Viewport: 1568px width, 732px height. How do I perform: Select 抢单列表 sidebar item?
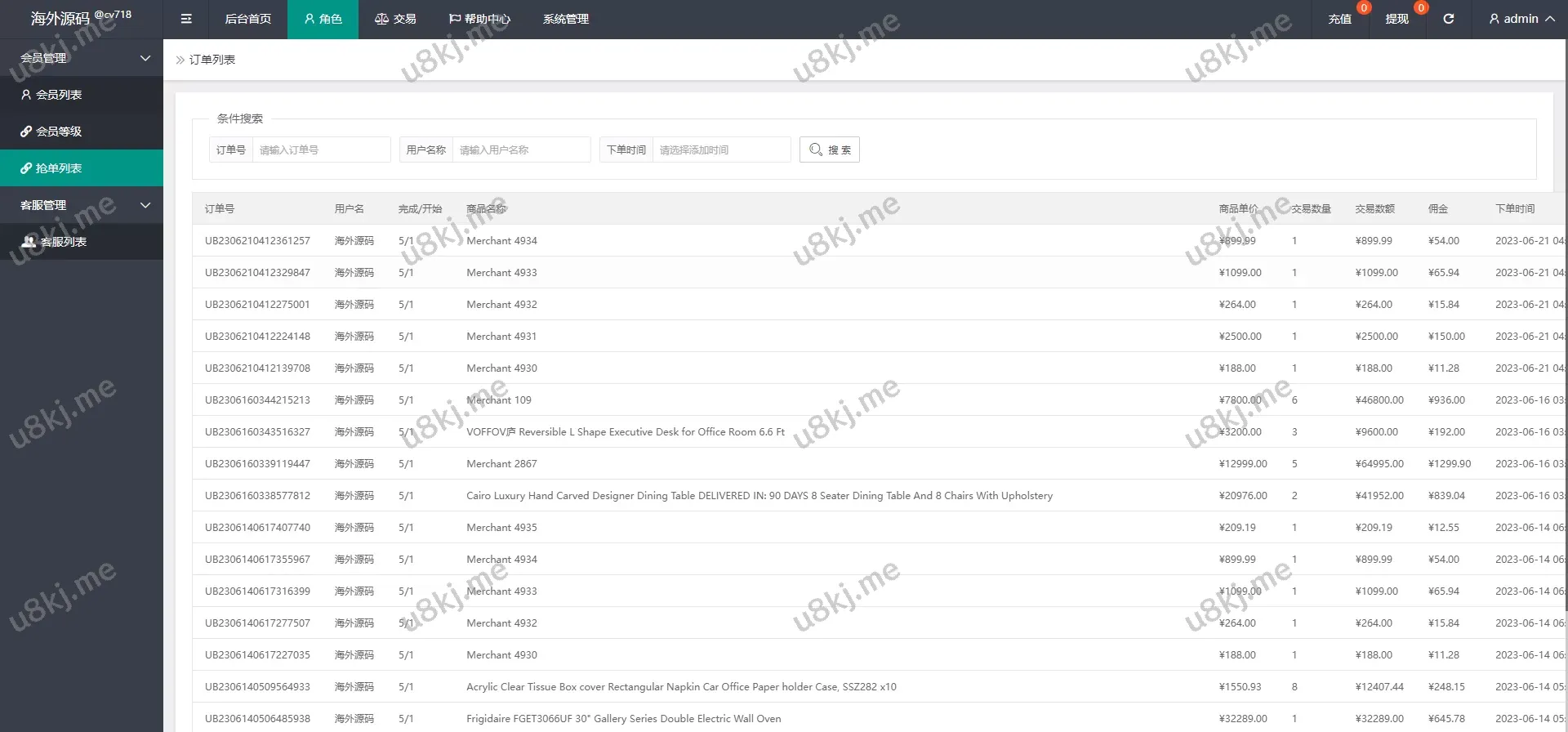click(x=59, y=168)
